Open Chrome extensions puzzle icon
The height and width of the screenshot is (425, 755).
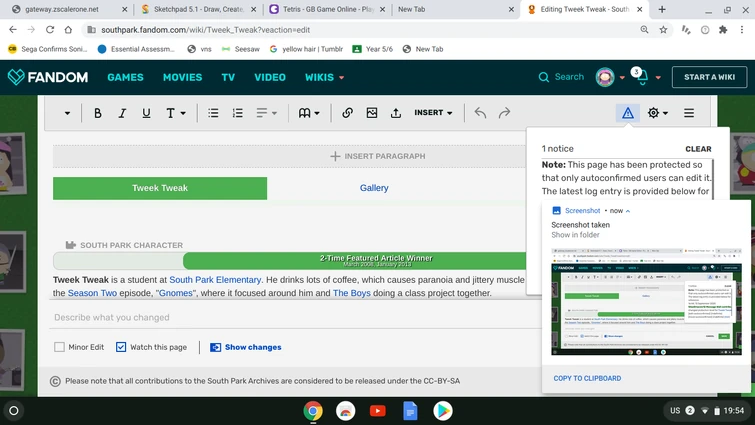pyautogui.click(x=723, y=30)
